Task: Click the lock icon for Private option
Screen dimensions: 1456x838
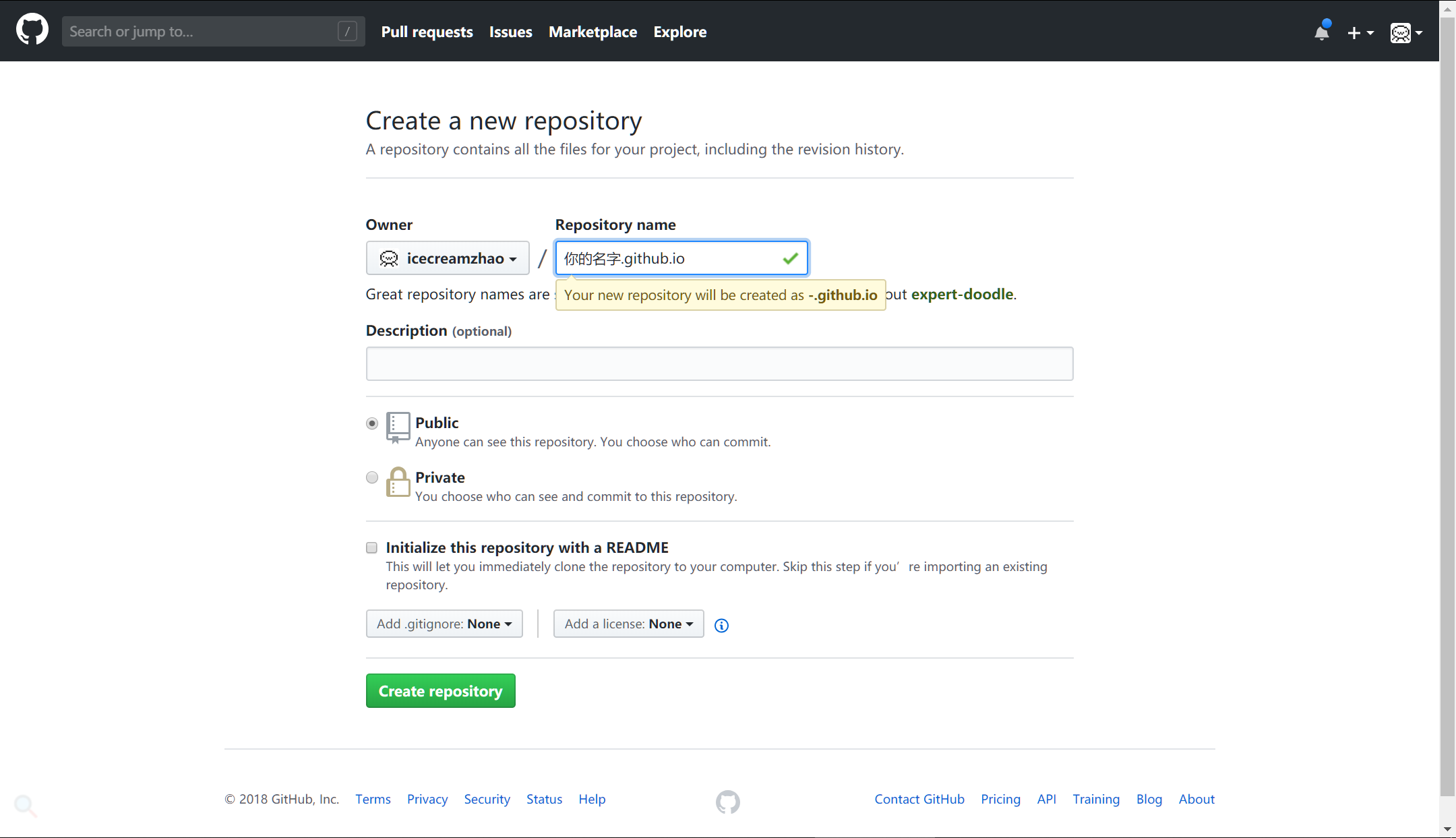Action: click(397, 482)
